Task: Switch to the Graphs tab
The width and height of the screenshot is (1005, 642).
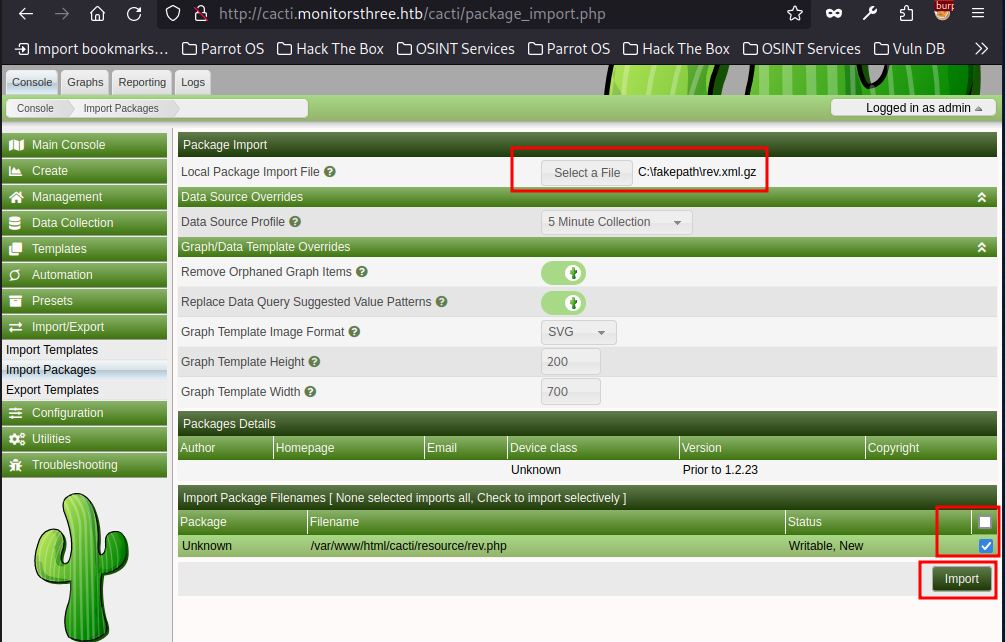Action: pyautogui.click(x=85, y=82)
